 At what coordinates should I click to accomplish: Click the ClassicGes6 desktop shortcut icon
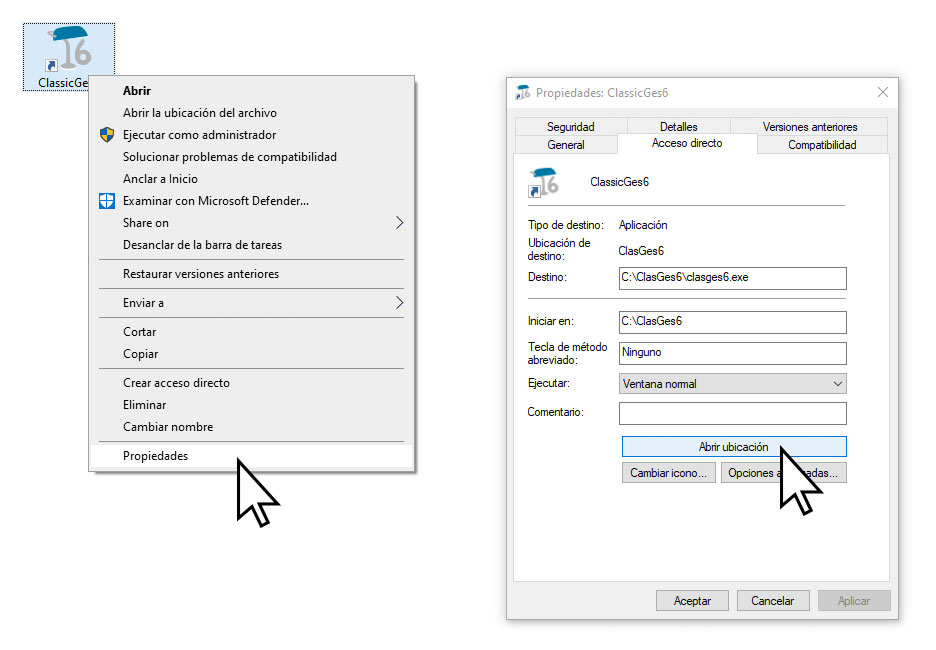[68, 50]
